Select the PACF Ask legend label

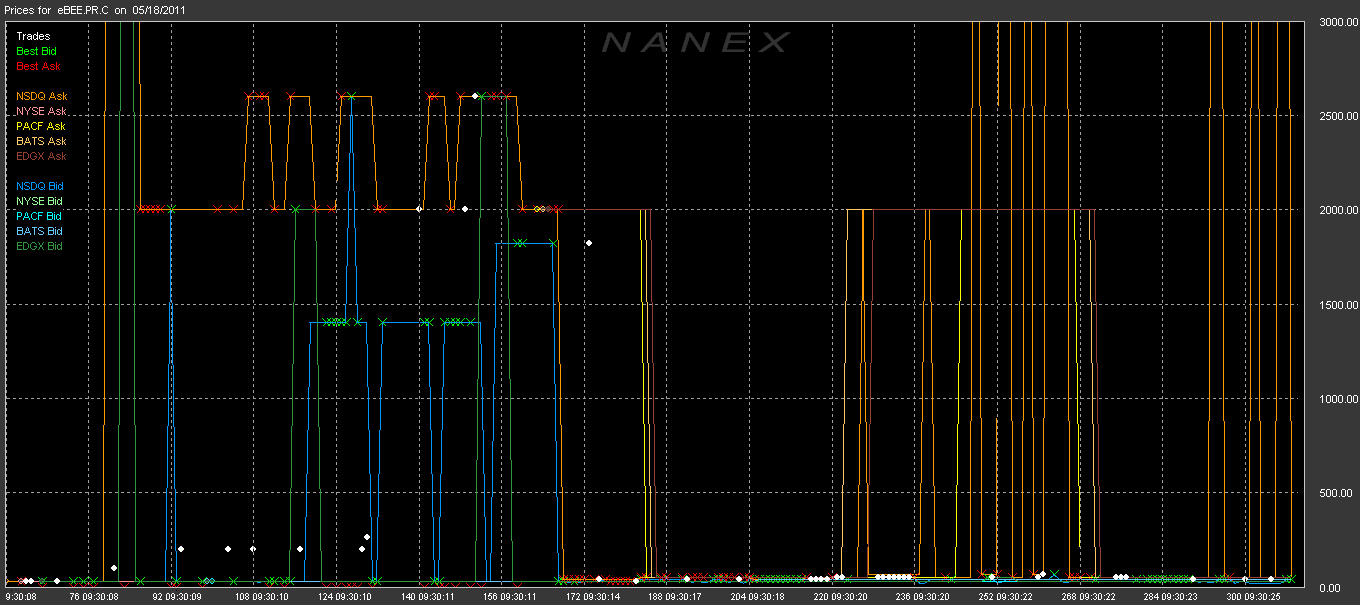pos(41,126)
